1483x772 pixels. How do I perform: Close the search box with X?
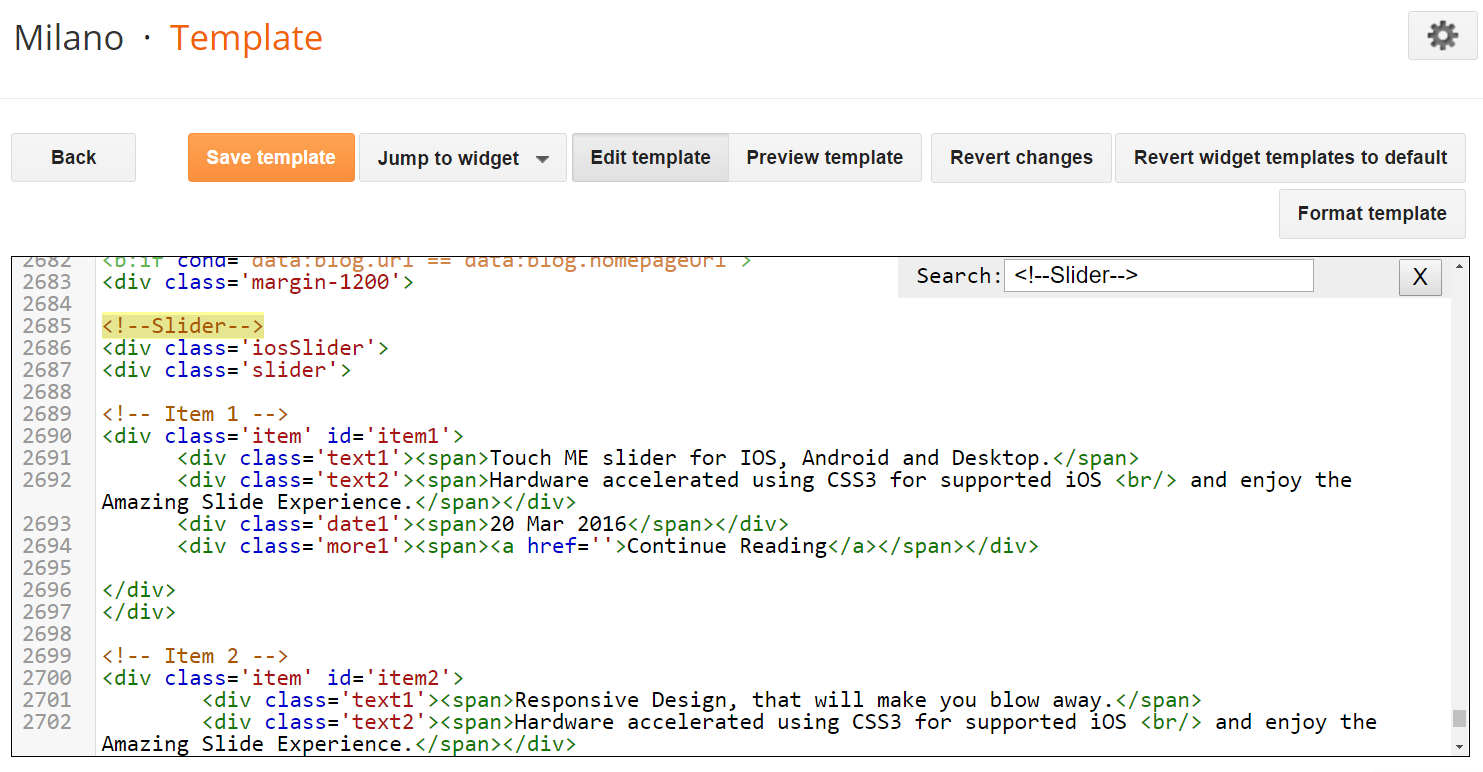point(1419,277)
